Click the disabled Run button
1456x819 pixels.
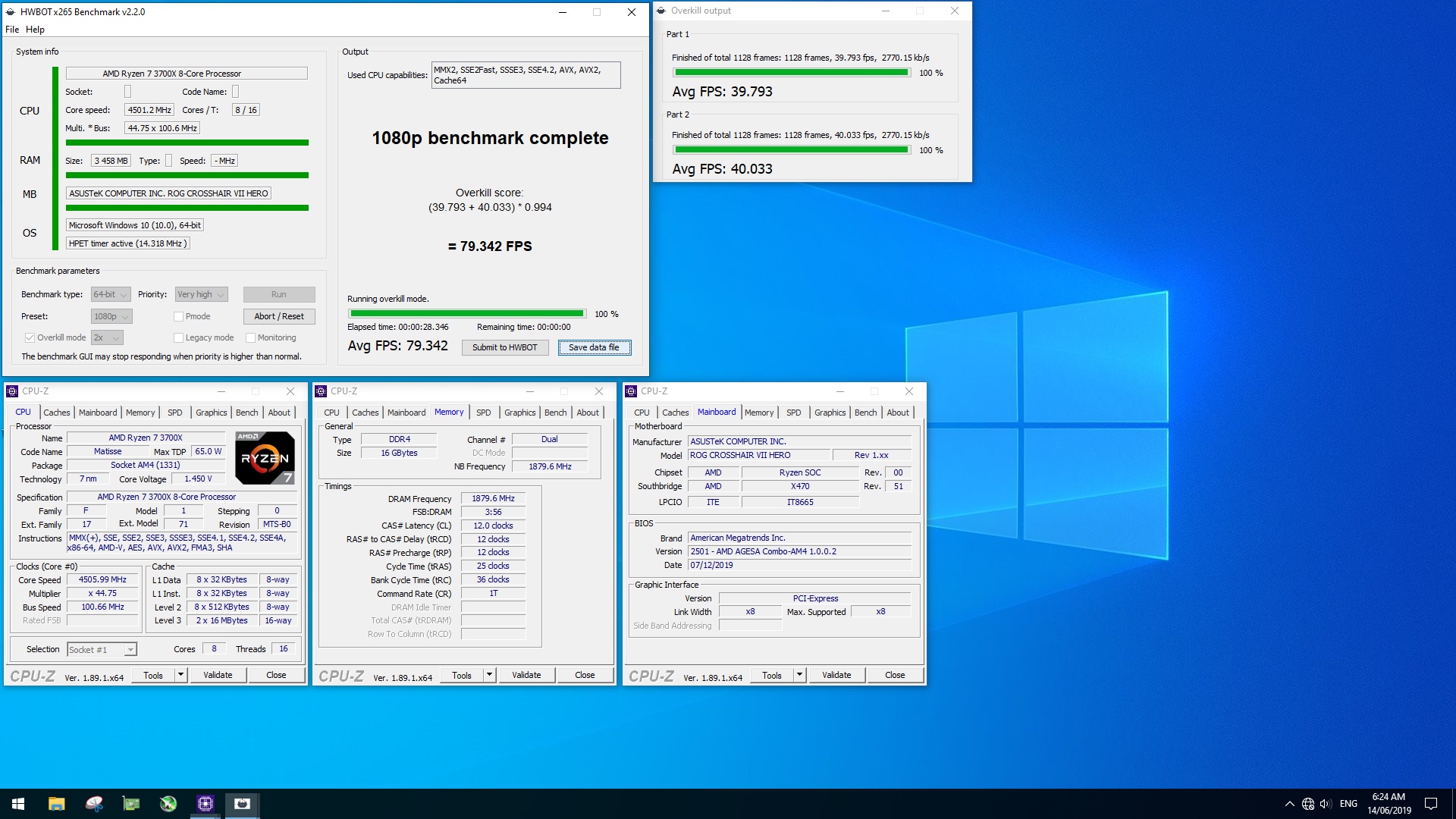278,294
